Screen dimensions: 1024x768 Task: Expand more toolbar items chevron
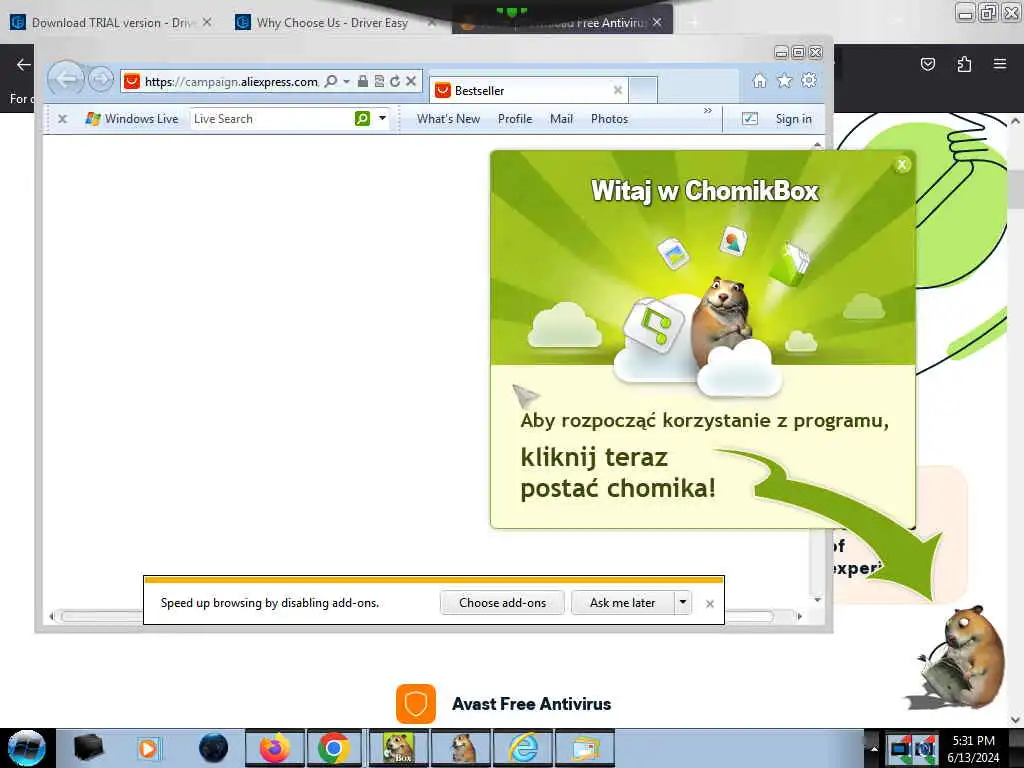708,111
